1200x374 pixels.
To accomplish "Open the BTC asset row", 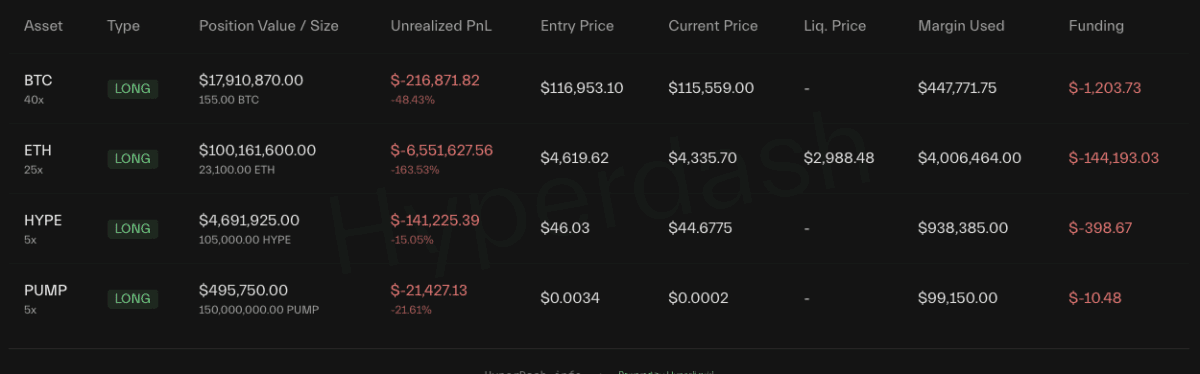I will (x=600, y=88).
